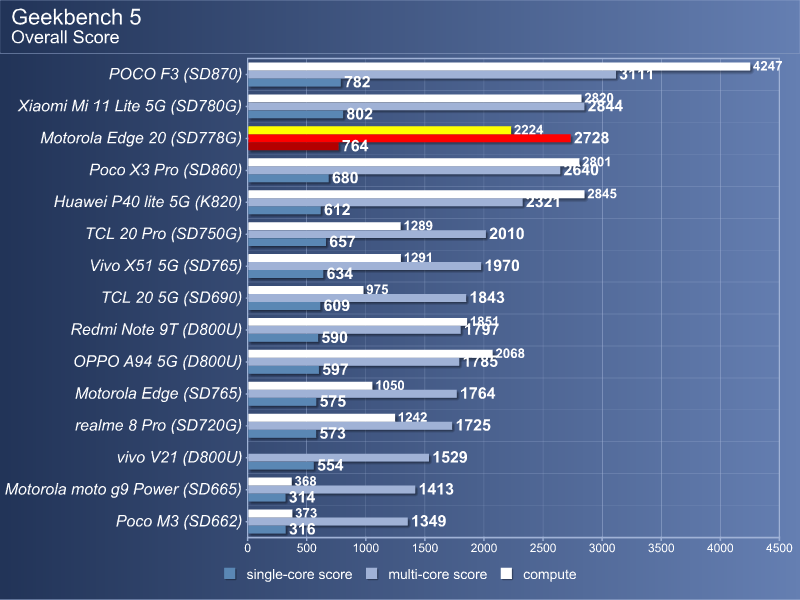The height and width of the screenshot is (600, 800).
Task: Select the vivo V21 (D800U) label
Action: tap(180, 457)
